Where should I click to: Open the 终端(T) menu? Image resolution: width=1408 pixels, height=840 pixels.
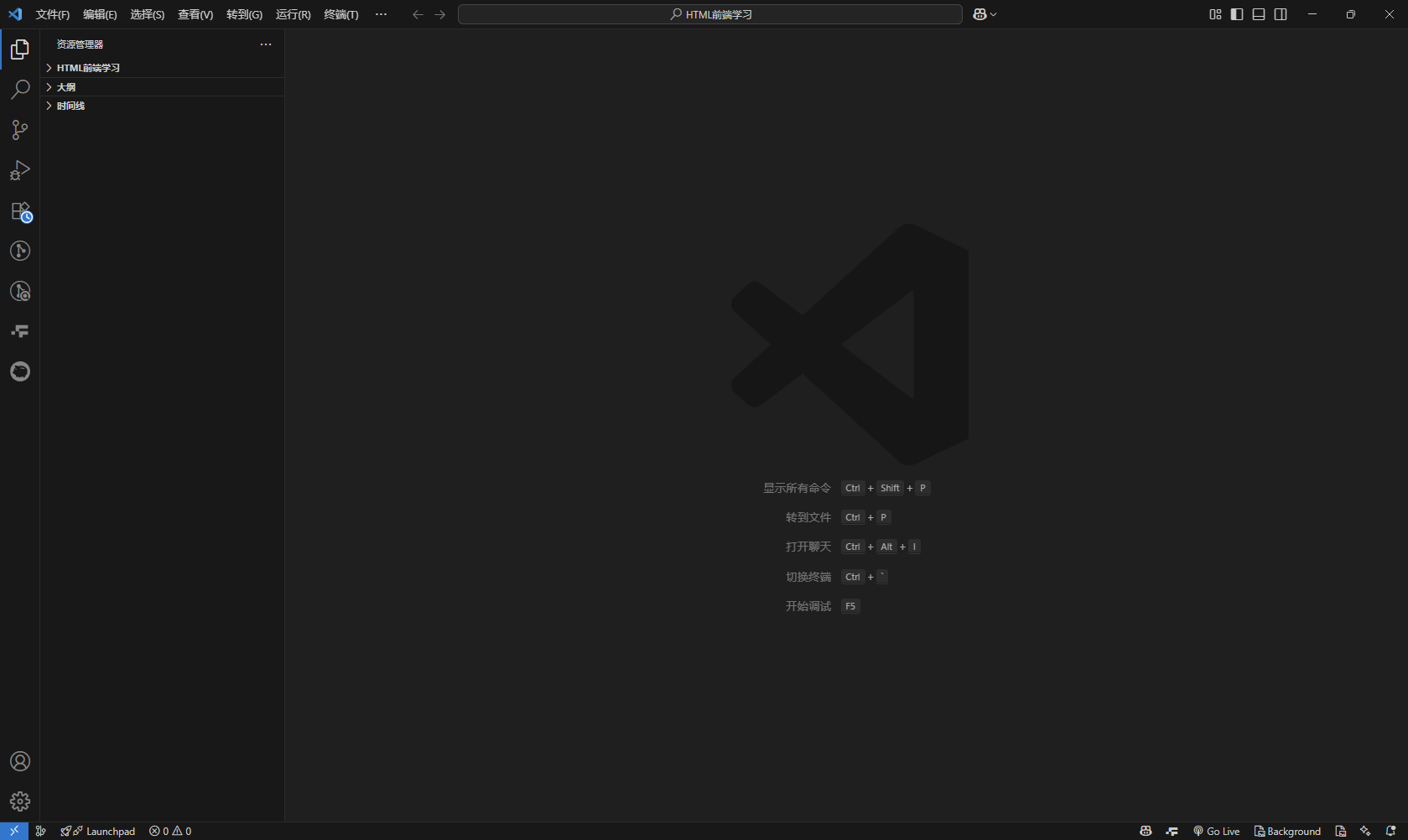tap(341, 14)
